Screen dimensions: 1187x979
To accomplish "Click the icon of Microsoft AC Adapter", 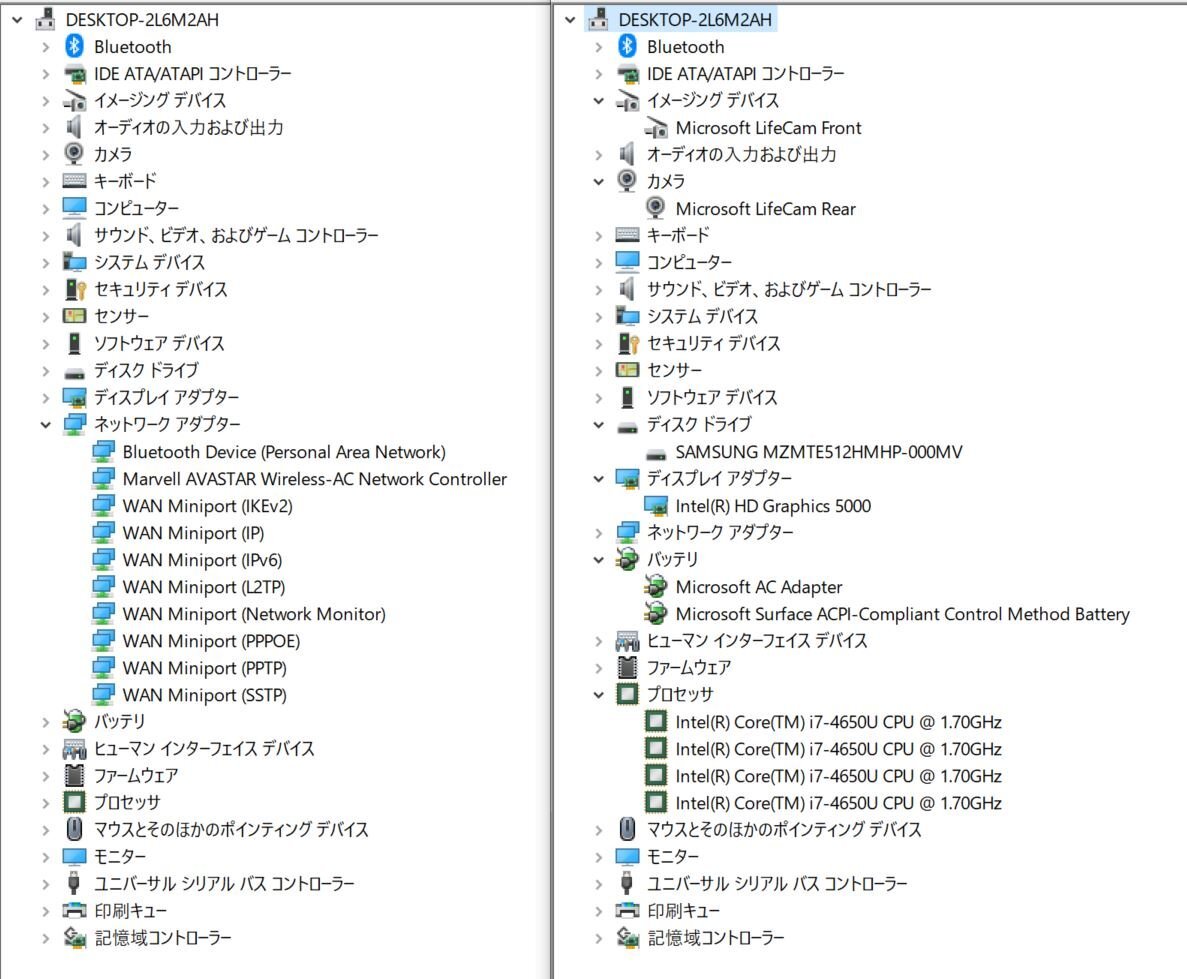I will (x=656, y=587).
